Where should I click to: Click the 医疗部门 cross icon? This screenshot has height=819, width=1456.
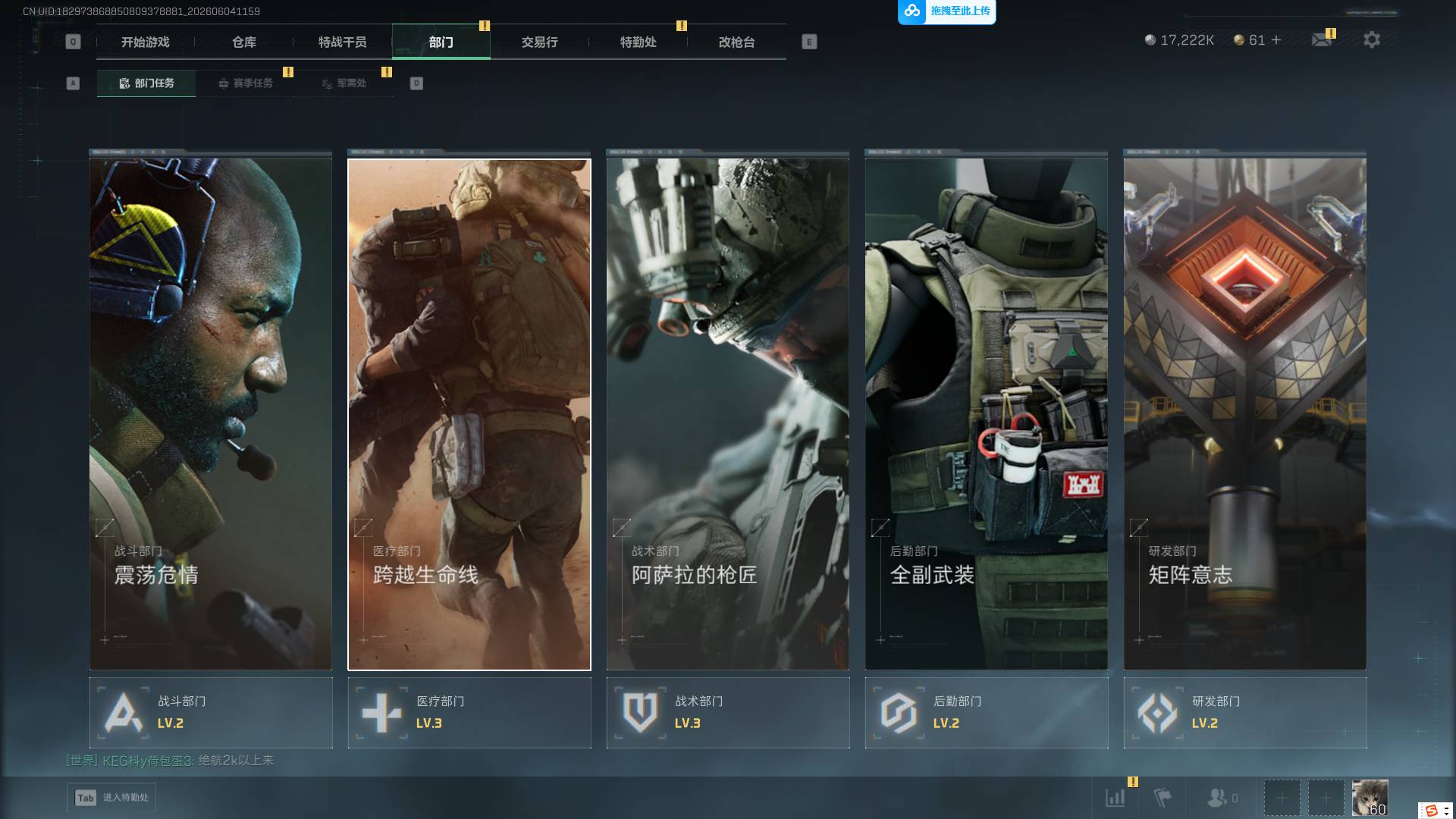pyautogui.click(x=381, y=713)
